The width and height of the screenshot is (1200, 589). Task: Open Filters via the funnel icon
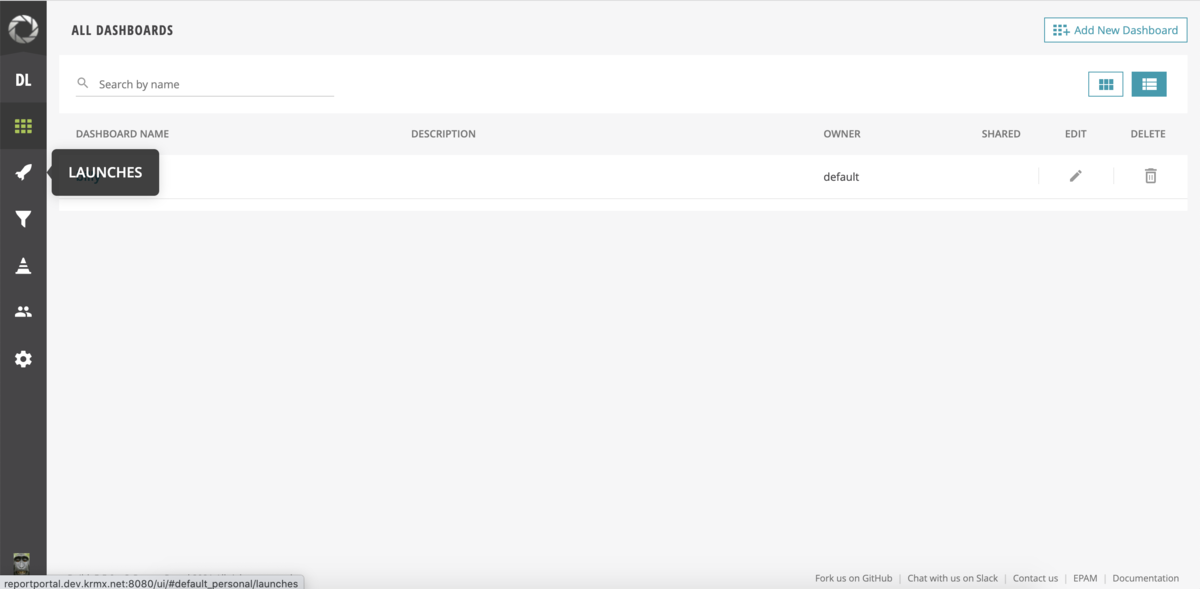[x=23, y=219]
